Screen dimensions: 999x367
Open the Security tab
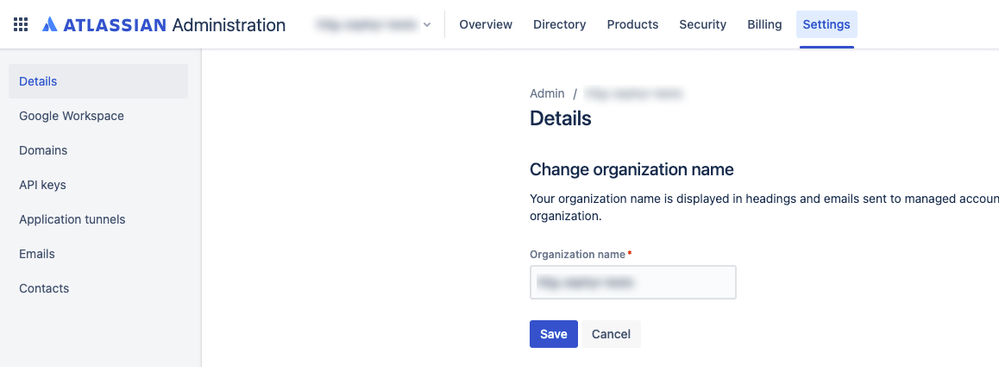[x=703, y=25]
